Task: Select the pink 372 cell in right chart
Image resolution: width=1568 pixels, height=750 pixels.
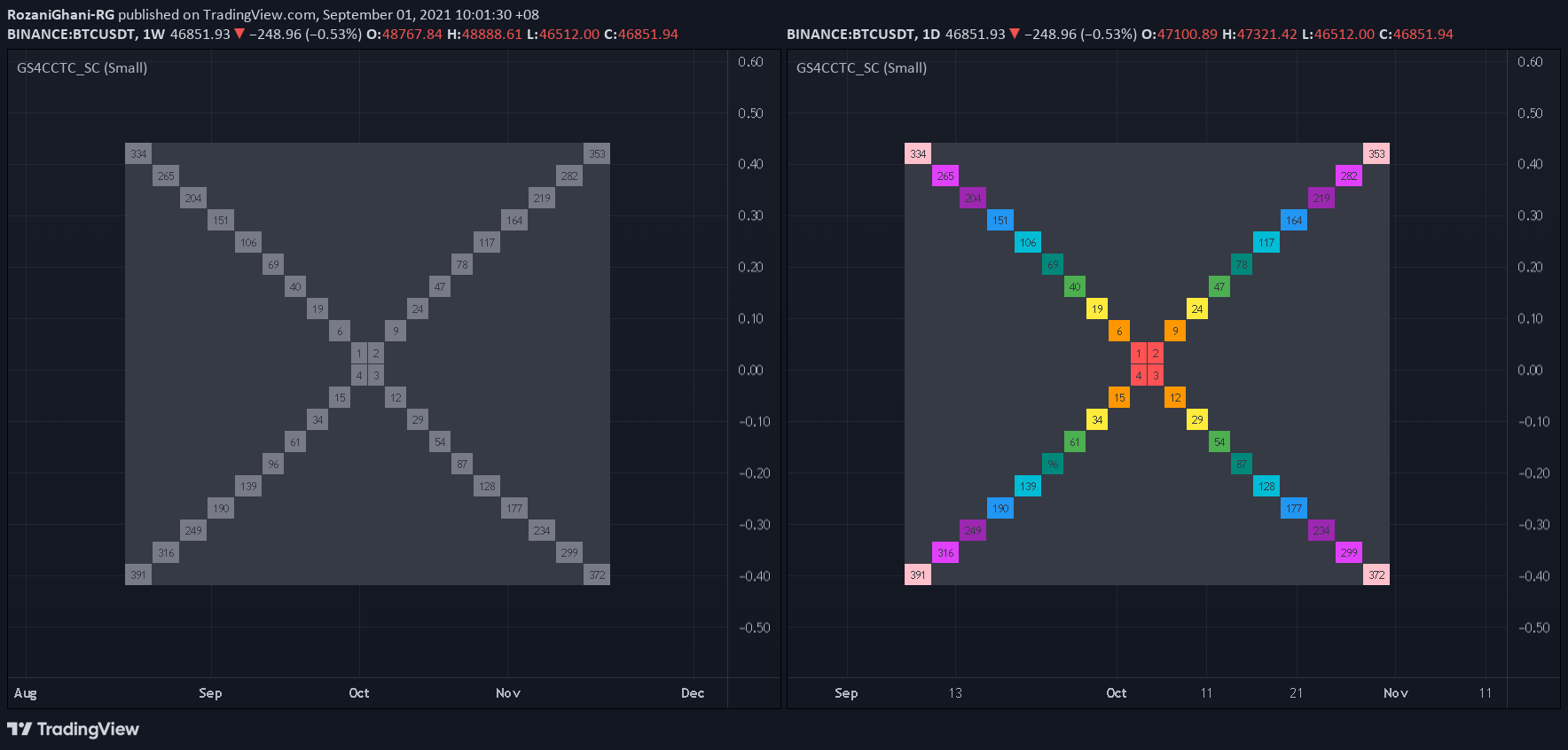Action: (x=1376, y=574)
